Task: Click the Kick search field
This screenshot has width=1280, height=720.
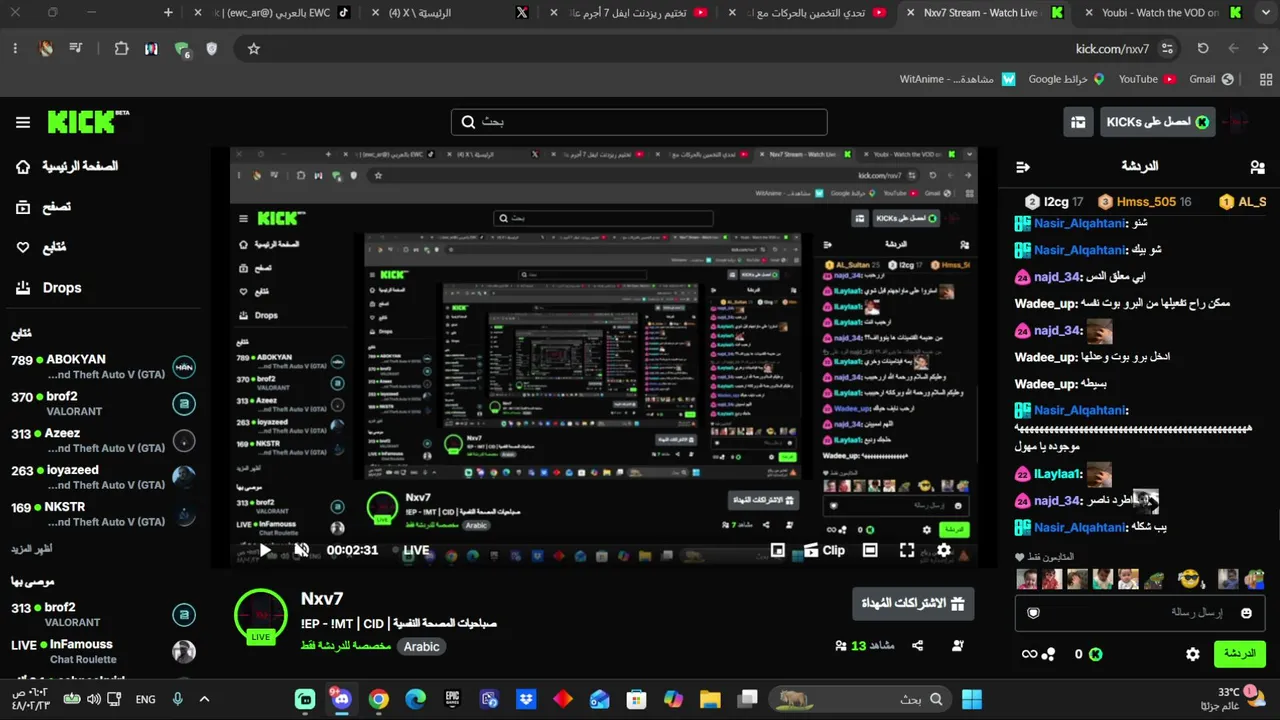Action: click(639, 122)
